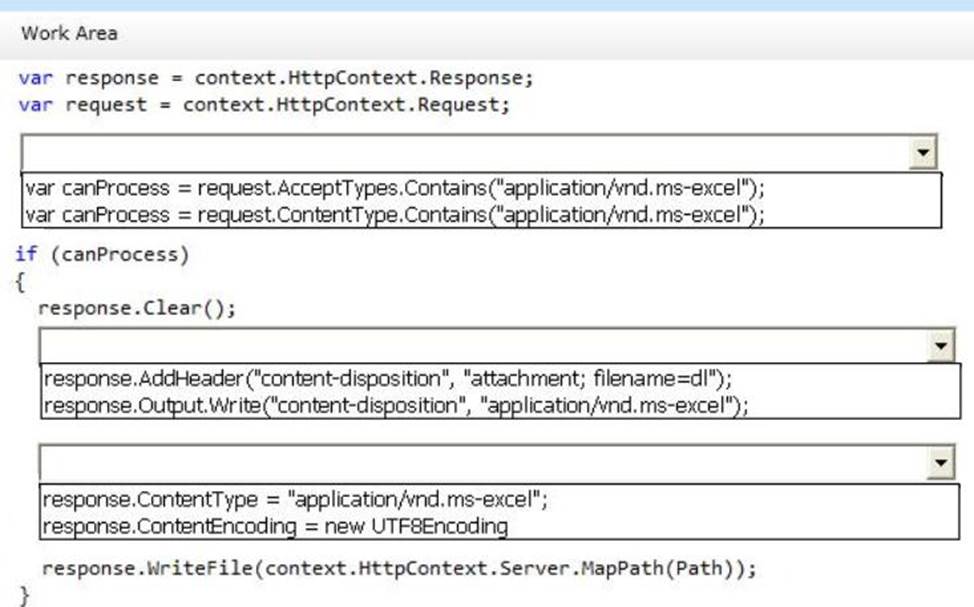Click the if (canProcess) statement
Viewport: 974px width, 607px height.
pos(102,254)
